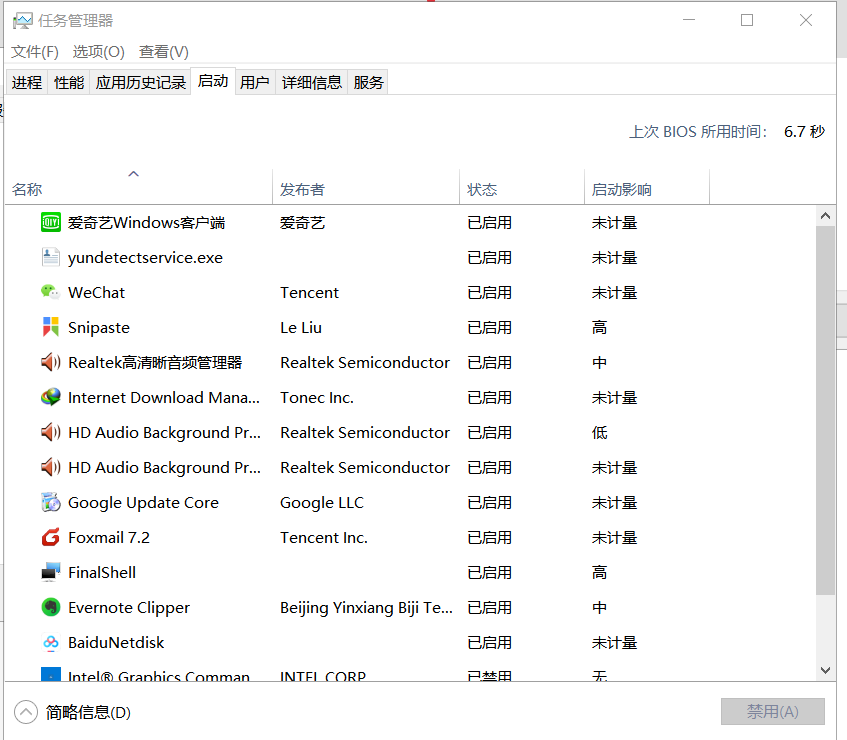Select the BaiduNetdisk entry

coord(116,643)
